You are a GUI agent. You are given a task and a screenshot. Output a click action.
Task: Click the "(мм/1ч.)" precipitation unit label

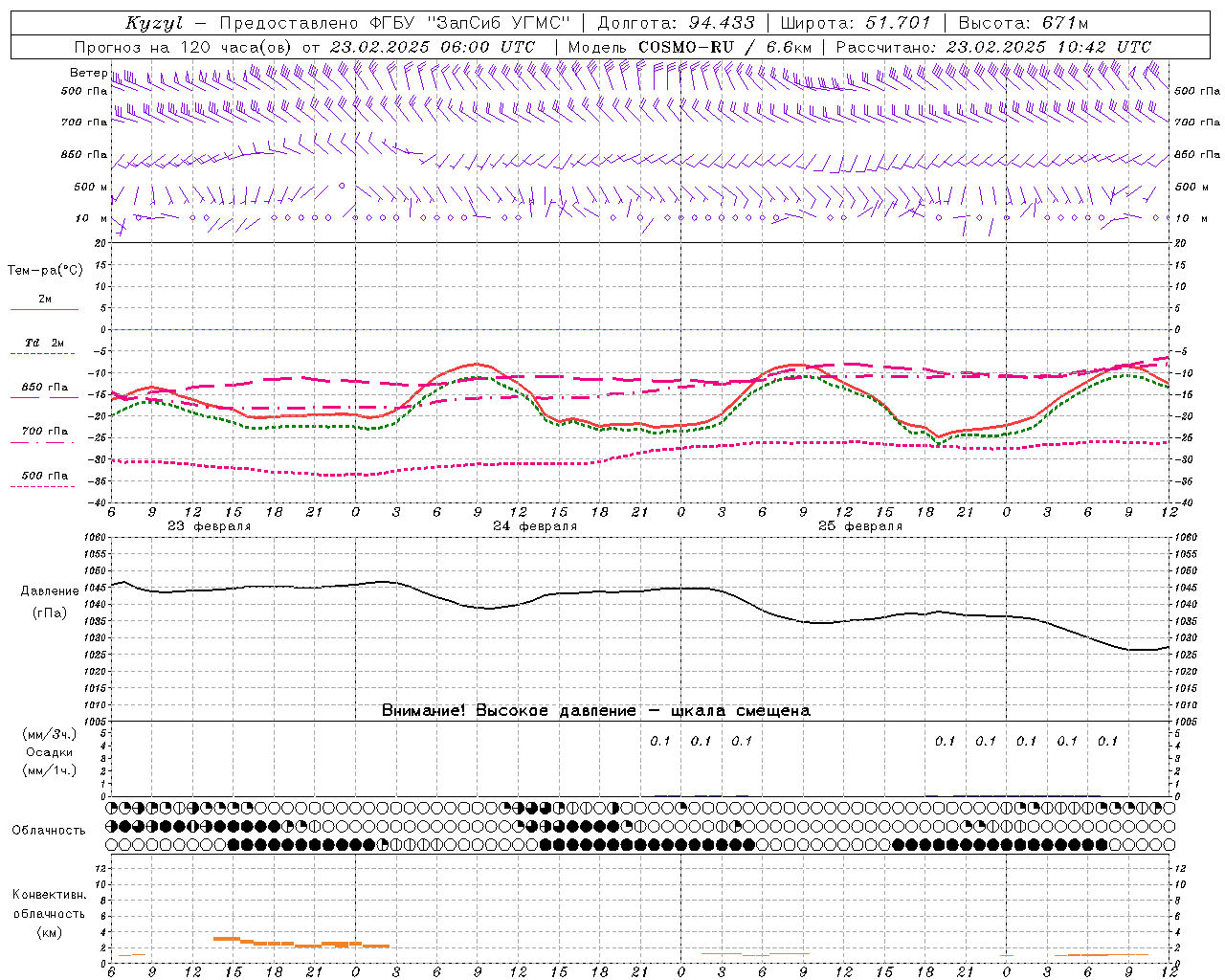click(50, 770)
